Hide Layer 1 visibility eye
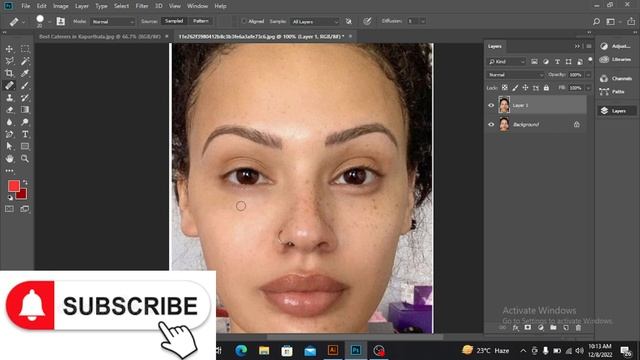 point(491,105)
